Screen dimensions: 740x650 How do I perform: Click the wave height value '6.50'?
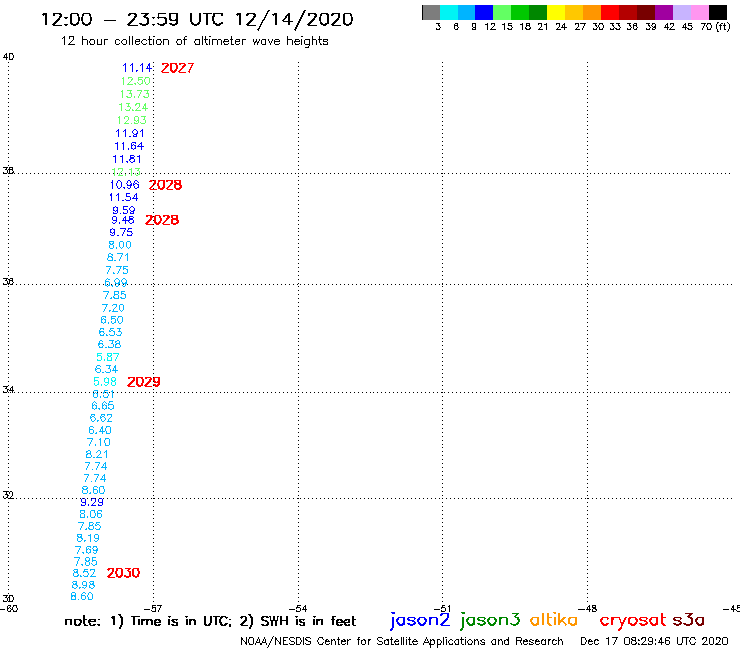click(x=112, y=320)
